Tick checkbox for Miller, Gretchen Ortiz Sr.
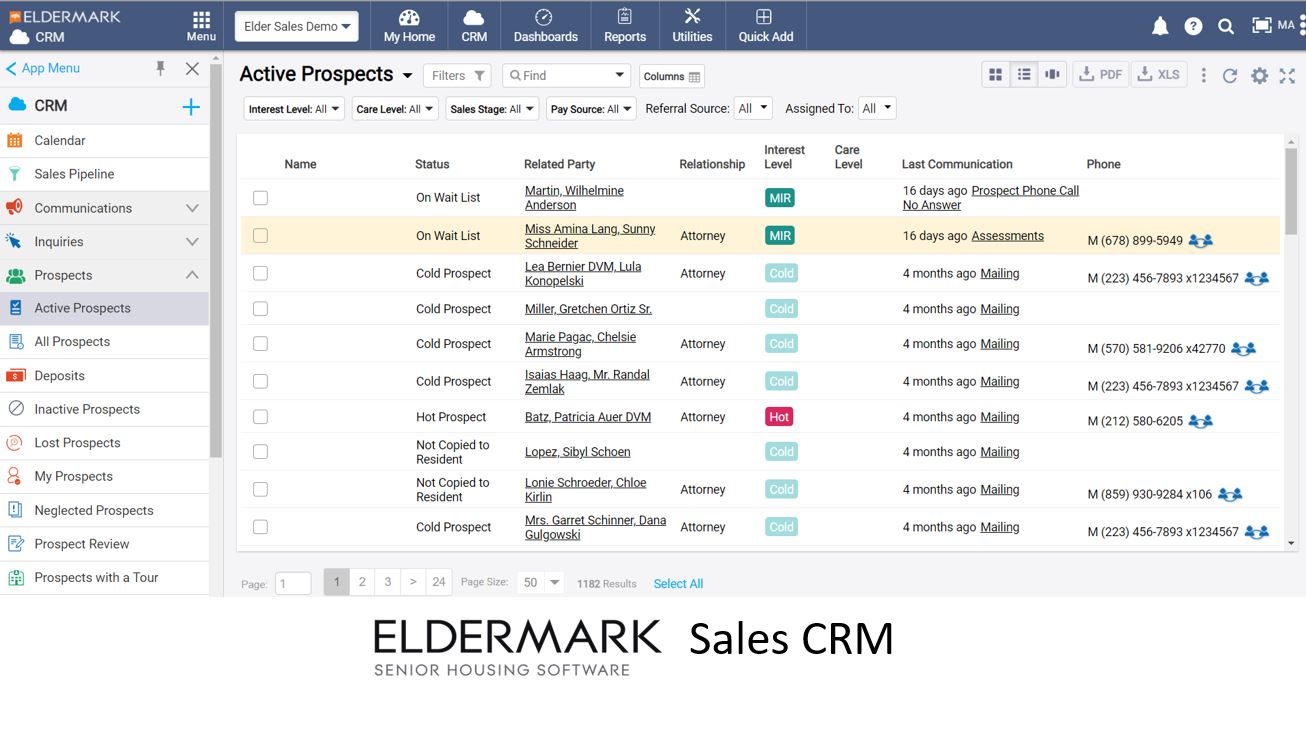 tap(260, 309)
